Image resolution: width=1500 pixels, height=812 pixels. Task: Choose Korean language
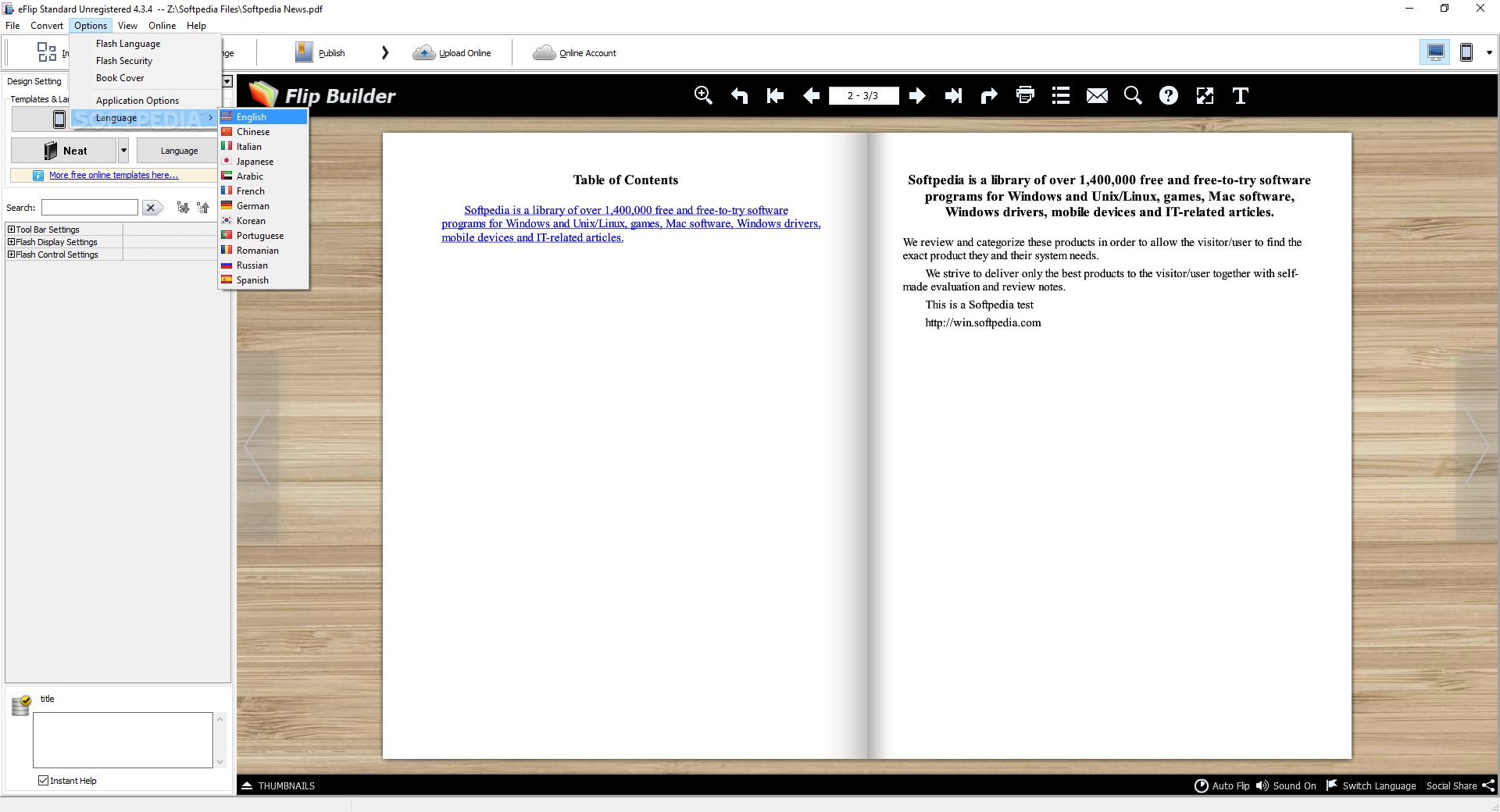[263, 221]
